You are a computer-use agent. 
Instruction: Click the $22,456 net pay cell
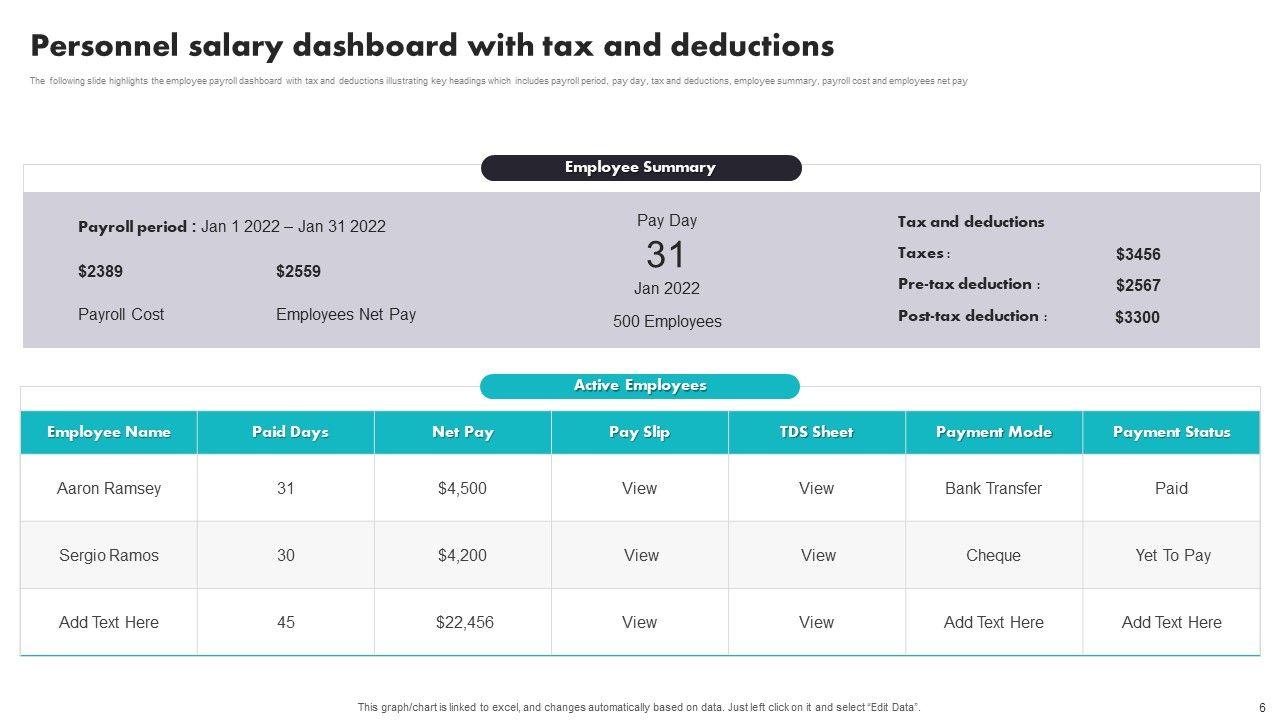tap(465, 623)
